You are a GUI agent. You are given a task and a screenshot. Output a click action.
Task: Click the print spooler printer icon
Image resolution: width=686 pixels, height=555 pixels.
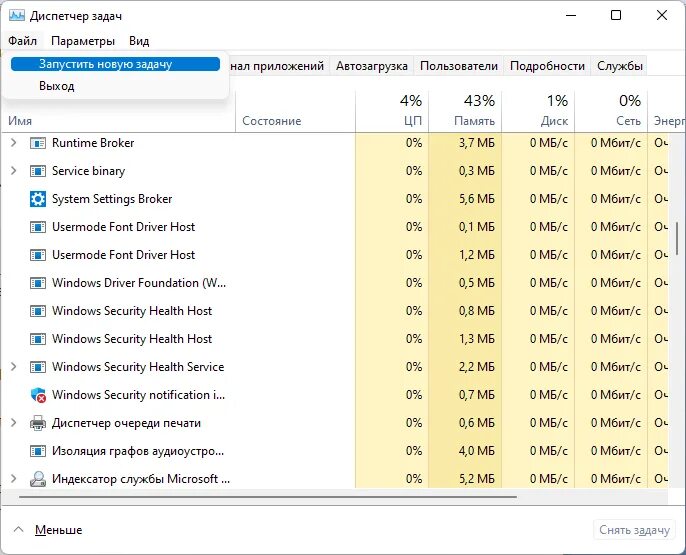(x=38, y=423)
